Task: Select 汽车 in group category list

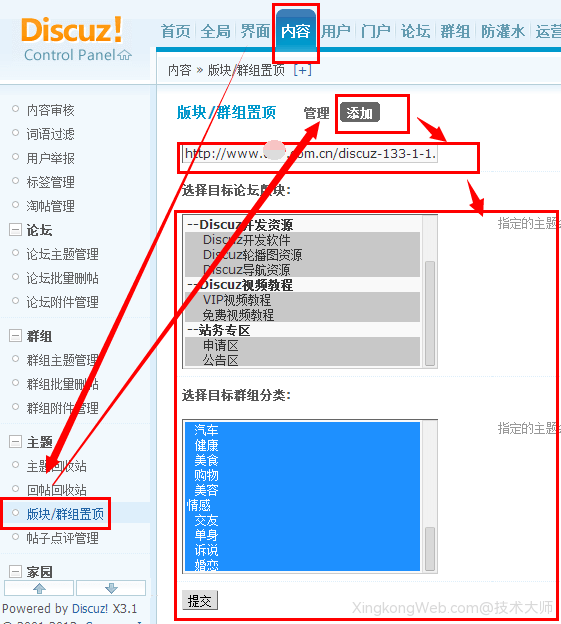Action: 302,430
